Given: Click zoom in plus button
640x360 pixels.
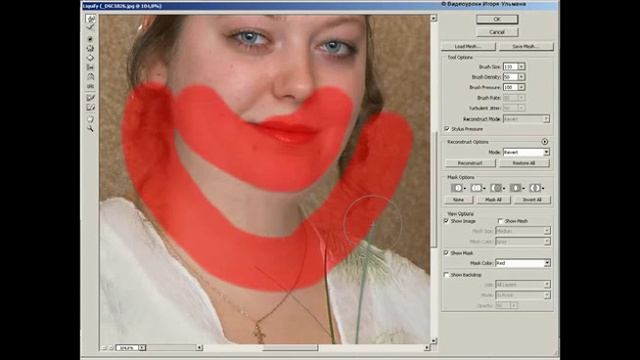Looking at the screenshot, I should pyautogui.click(x=111, y=348).
